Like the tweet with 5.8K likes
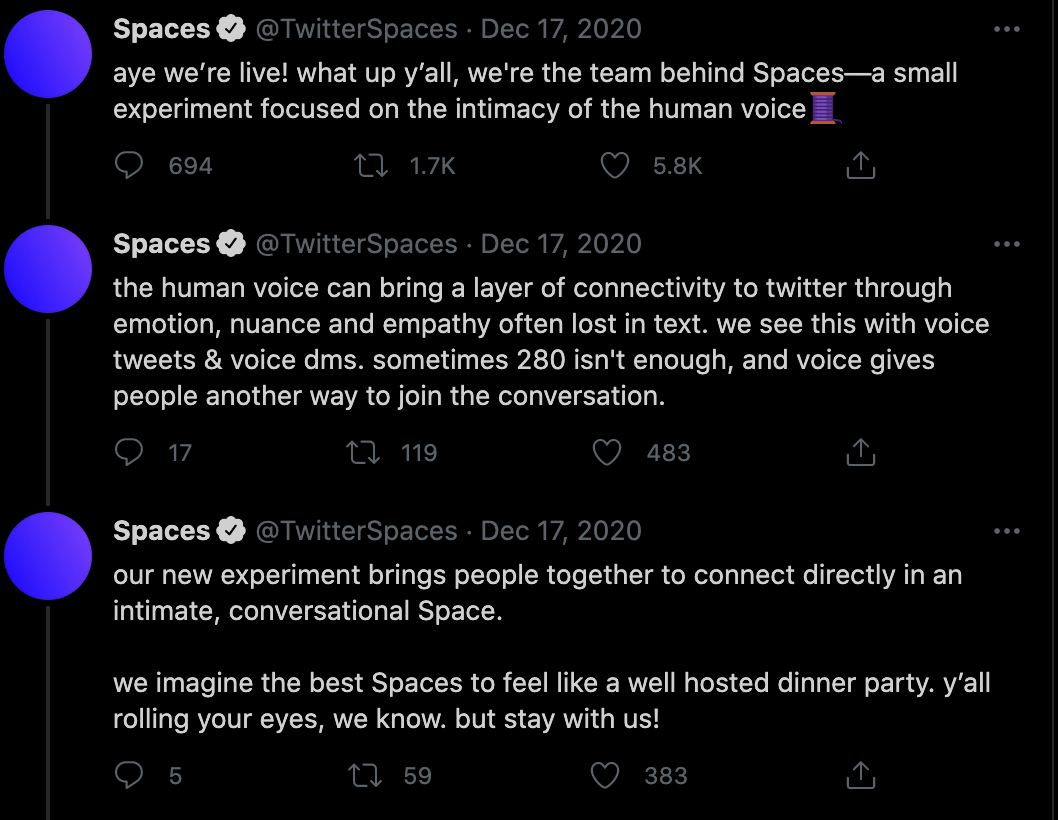The height and width of the screenshot is (820, 1058). (614, 166)
